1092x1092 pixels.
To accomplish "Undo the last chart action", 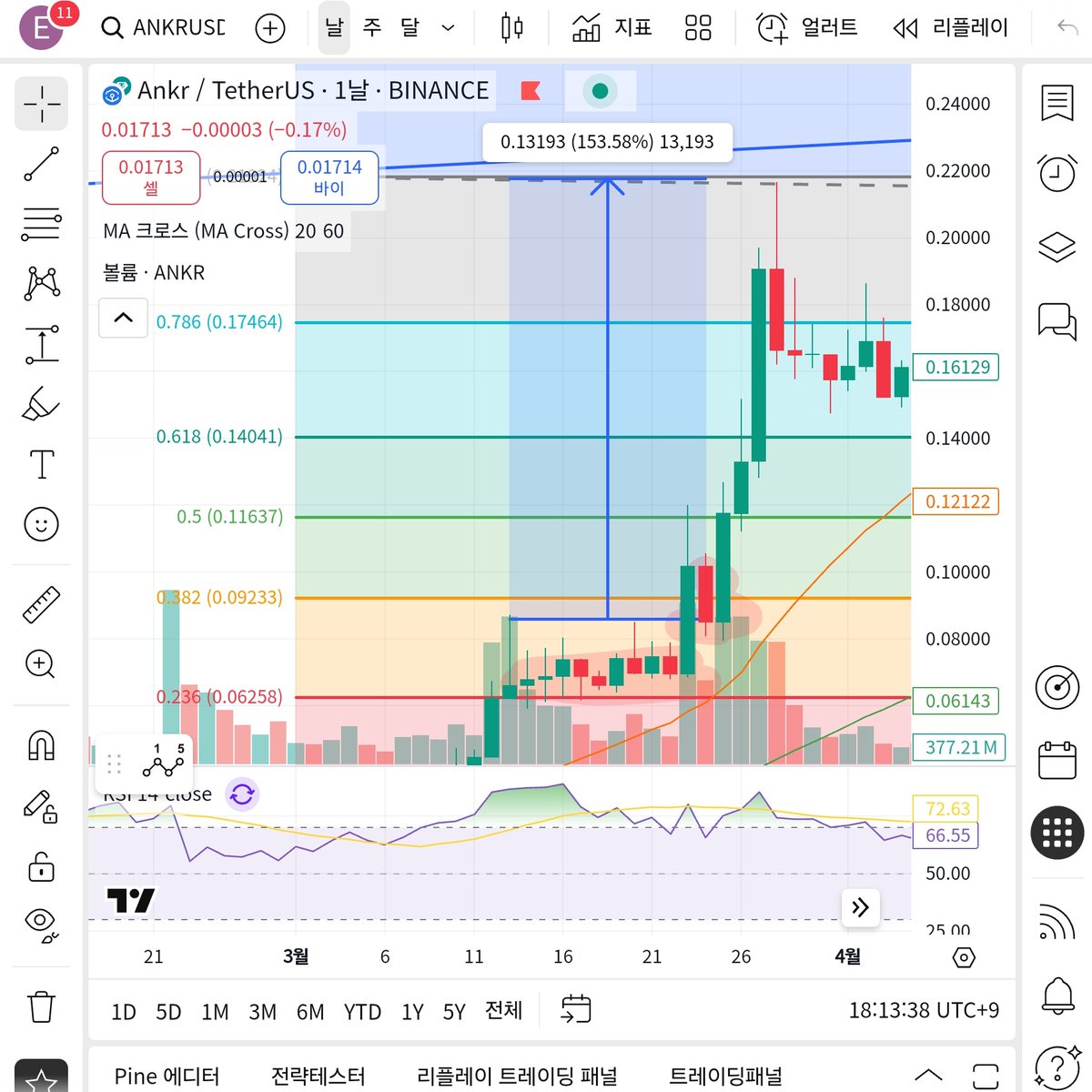I will [x=1067, y=28].
